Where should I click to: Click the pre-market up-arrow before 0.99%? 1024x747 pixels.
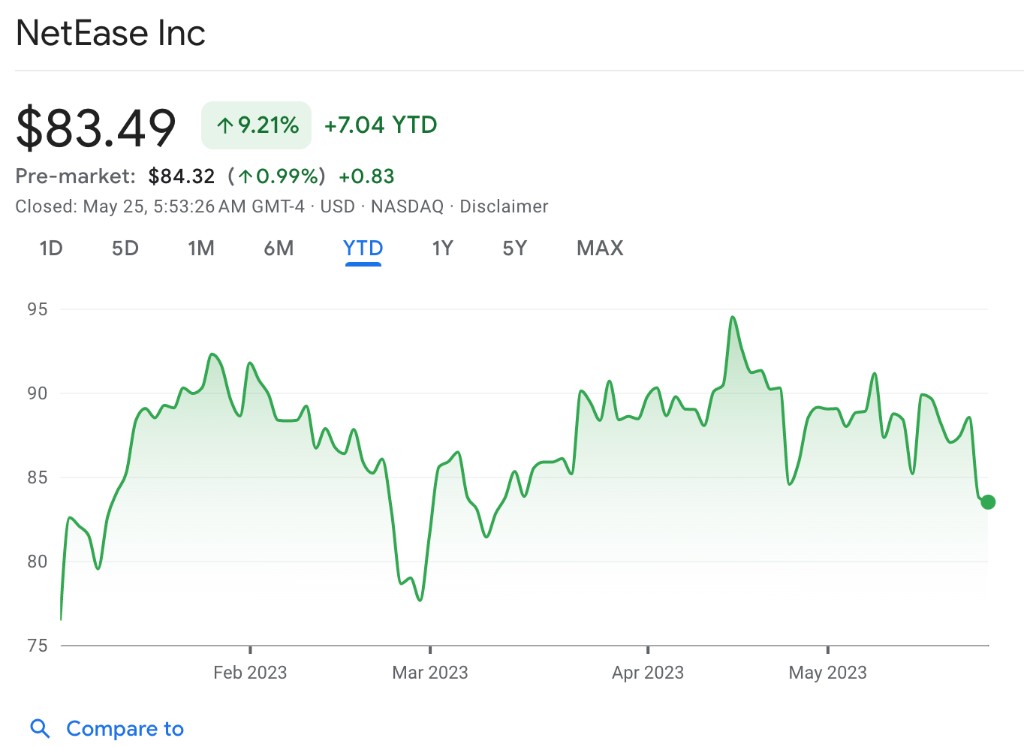245,177
